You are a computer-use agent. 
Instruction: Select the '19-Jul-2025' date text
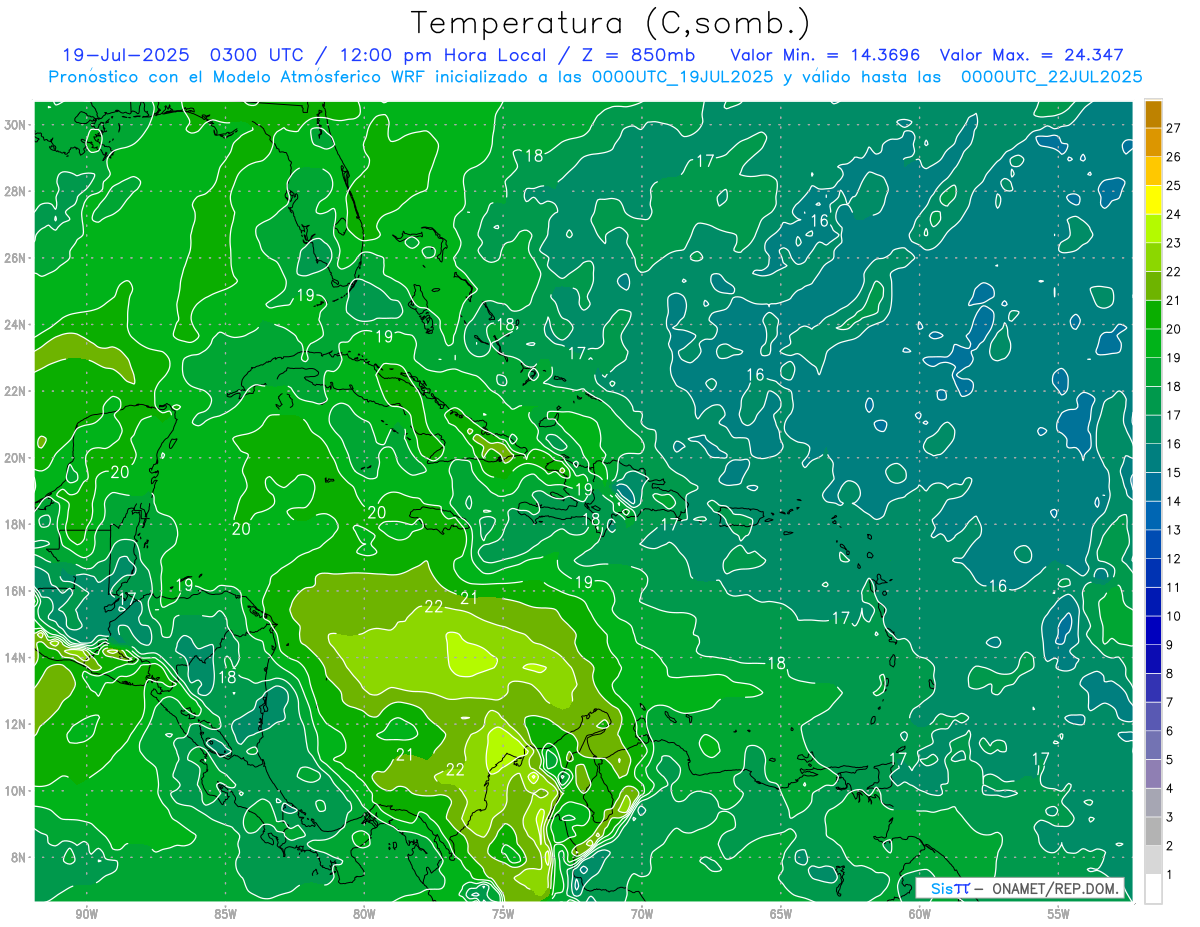coord(128,55)
